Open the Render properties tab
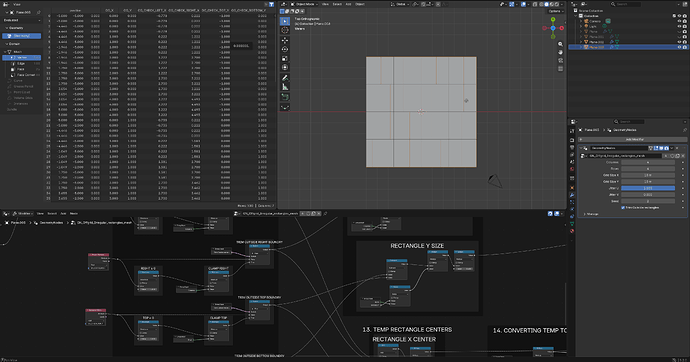This screenshot has height=362, width=690. (572, 140)
